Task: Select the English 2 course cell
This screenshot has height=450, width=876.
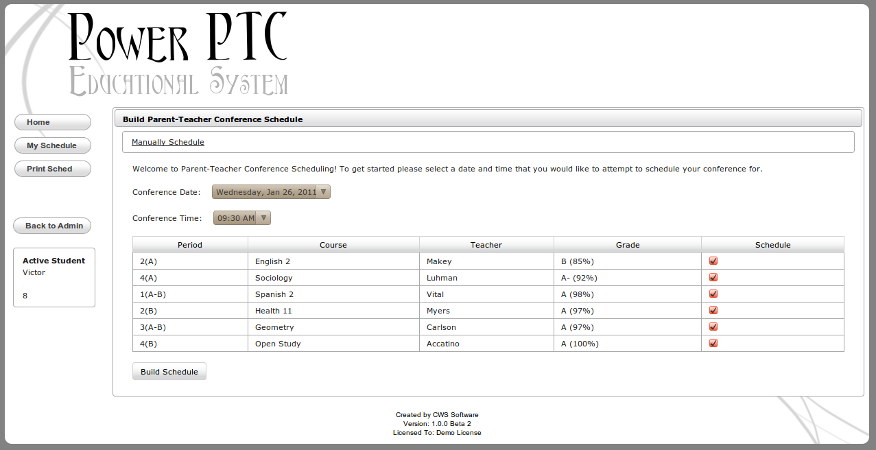Action: pyautogui.click(x=334, y=261)
